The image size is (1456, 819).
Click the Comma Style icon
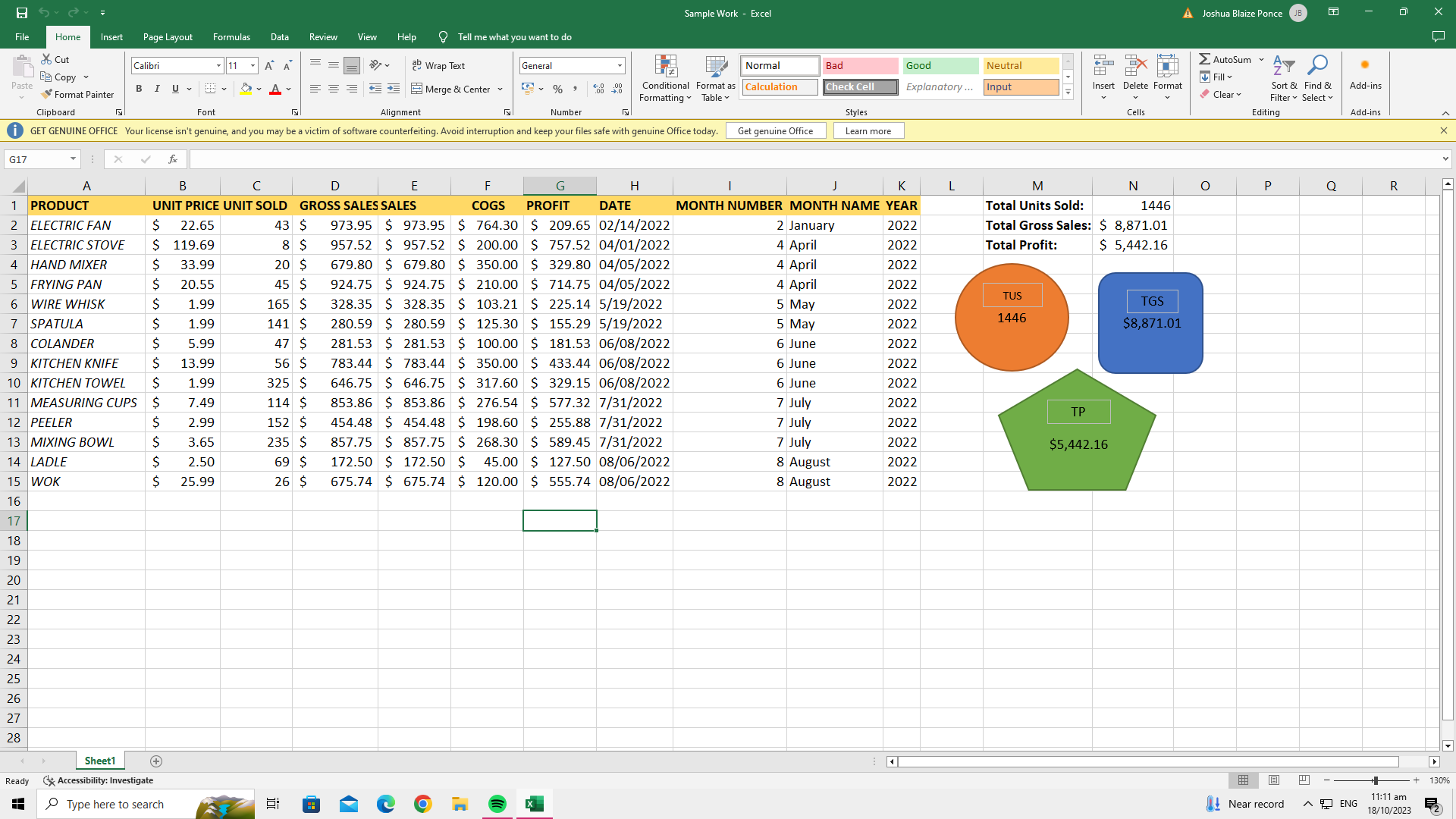click(x=576, y=89)
